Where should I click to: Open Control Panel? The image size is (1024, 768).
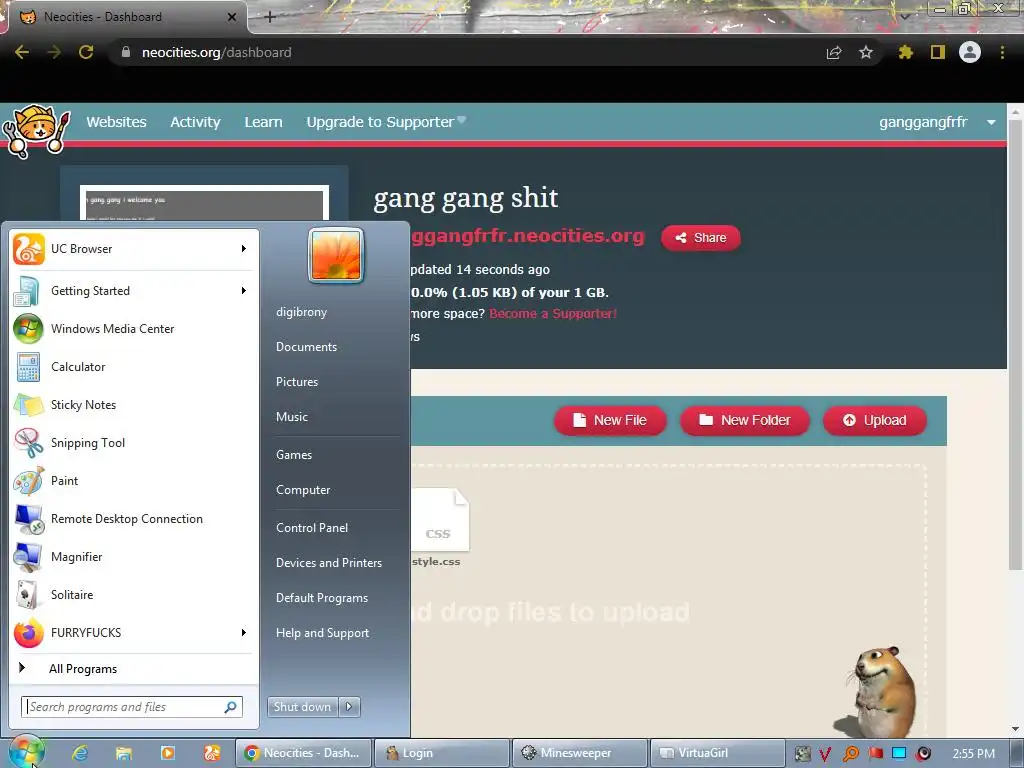point(312,528)
